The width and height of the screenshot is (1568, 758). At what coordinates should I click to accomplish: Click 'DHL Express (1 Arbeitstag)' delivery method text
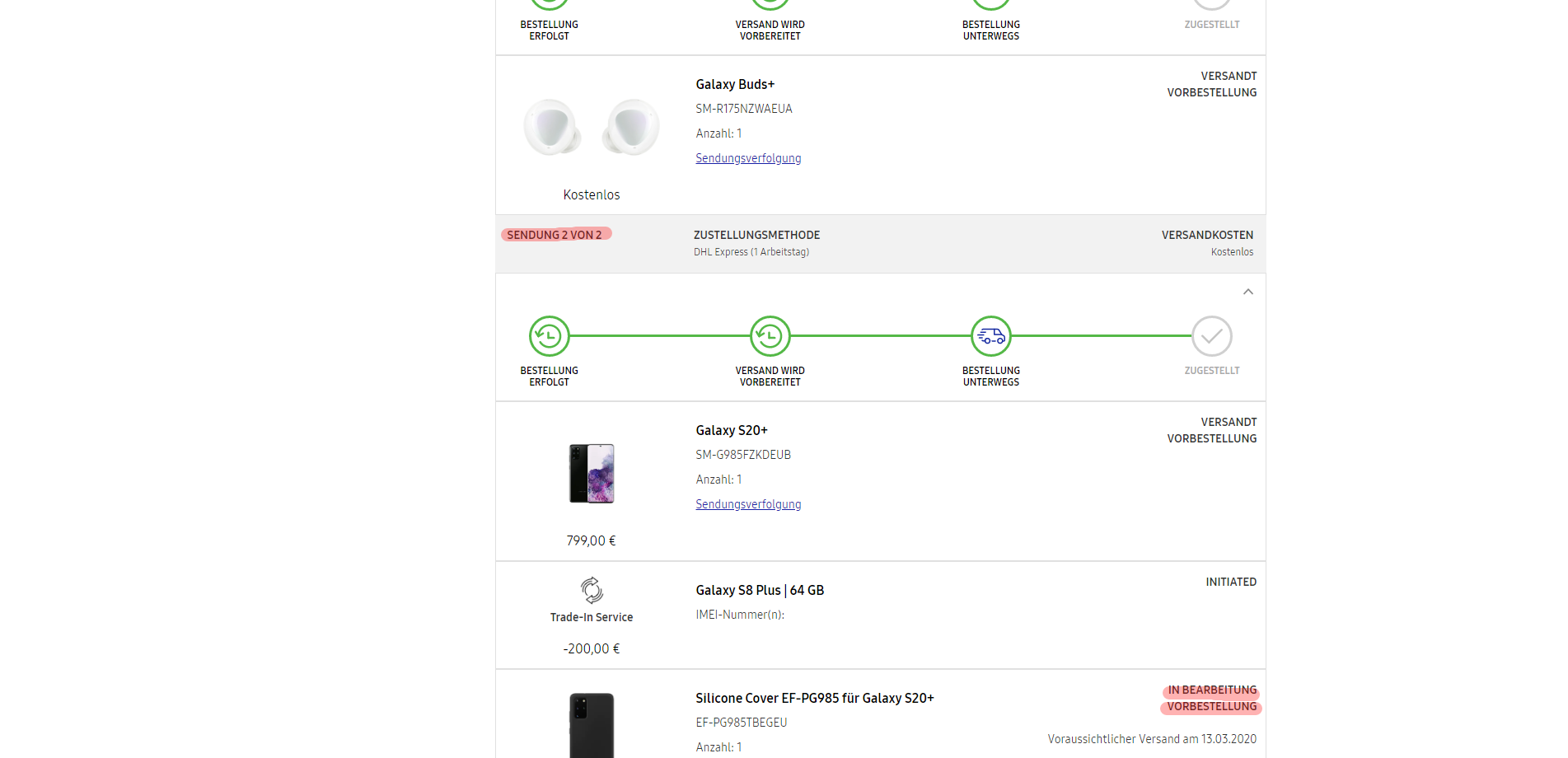tap(751, 252)
